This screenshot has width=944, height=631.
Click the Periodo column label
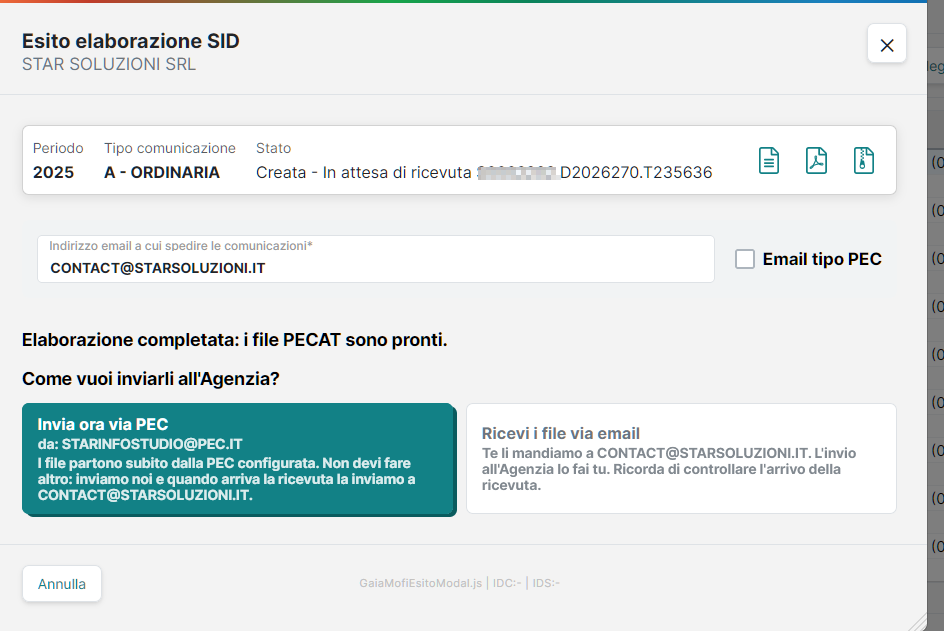[x=58, y=148]
